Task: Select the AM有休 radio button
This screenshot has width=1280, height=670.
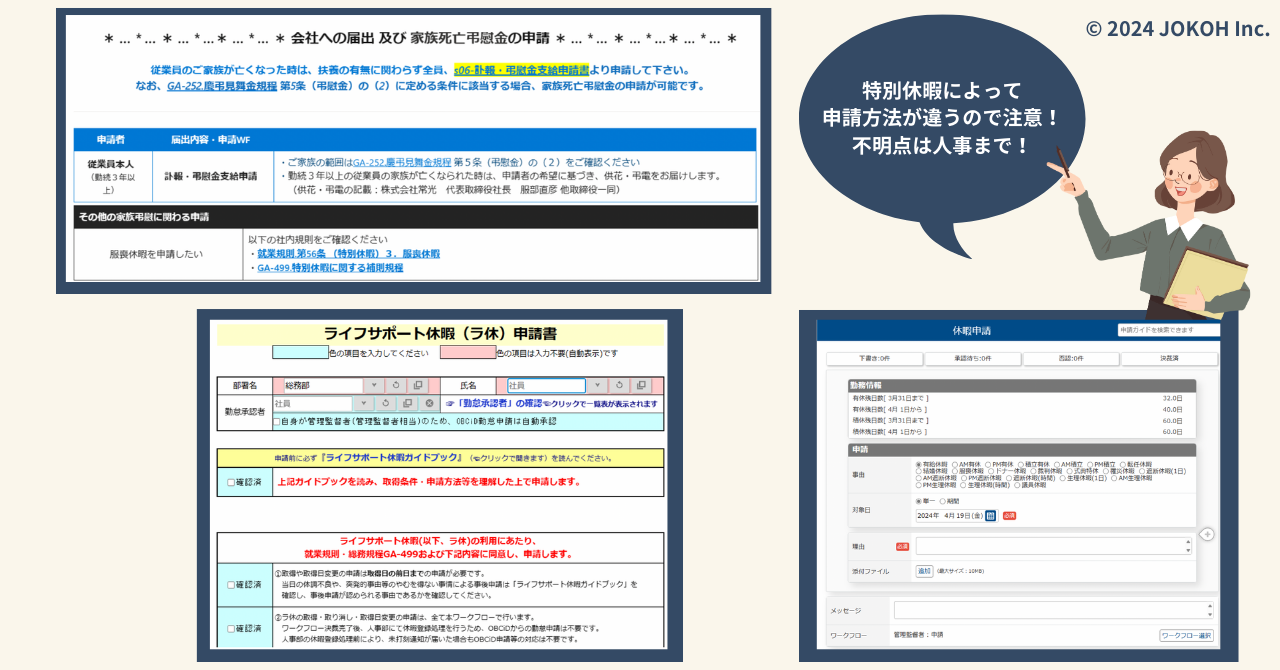Action: 955,464
